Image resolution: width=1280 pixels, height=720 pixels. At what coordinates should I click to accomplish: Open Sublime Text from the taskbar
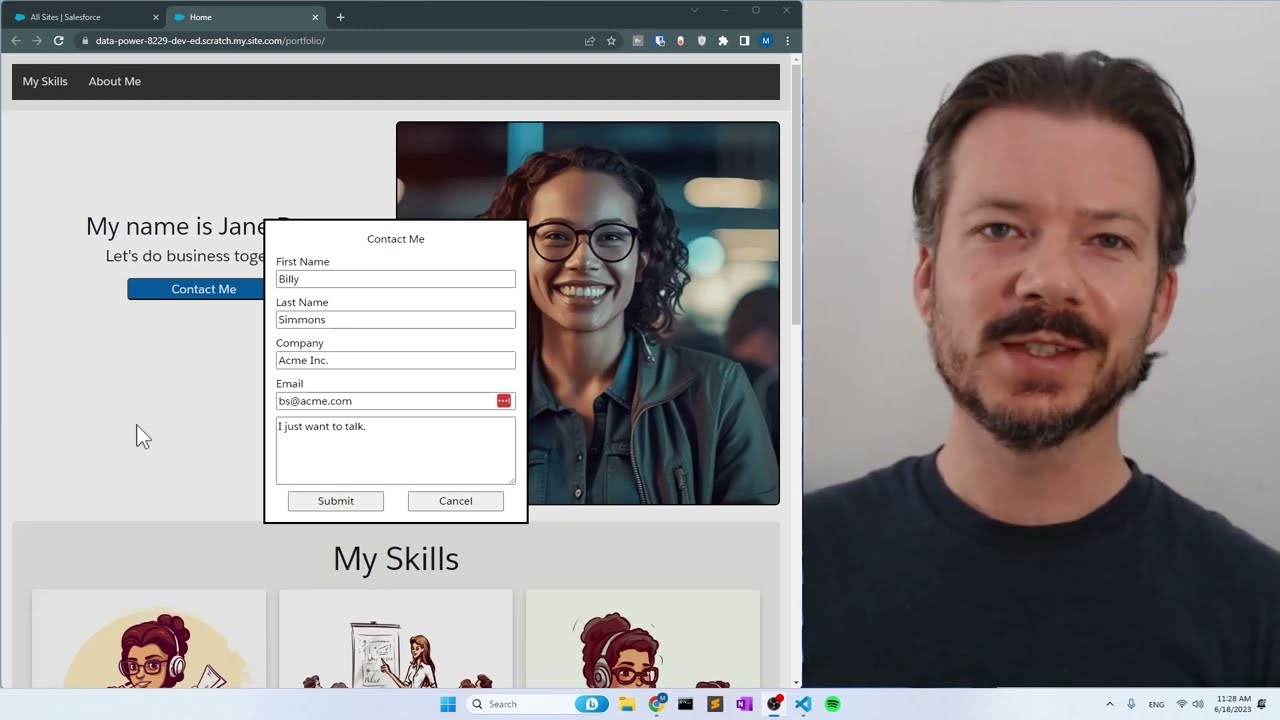coord(715,704)
